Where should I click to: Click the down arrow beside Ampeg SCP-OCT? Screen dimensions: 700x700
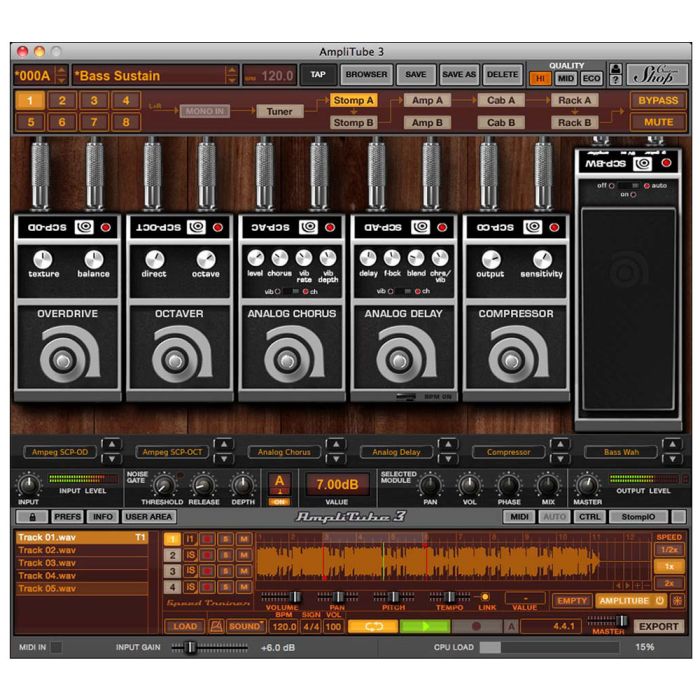click(x=224, y=459)
